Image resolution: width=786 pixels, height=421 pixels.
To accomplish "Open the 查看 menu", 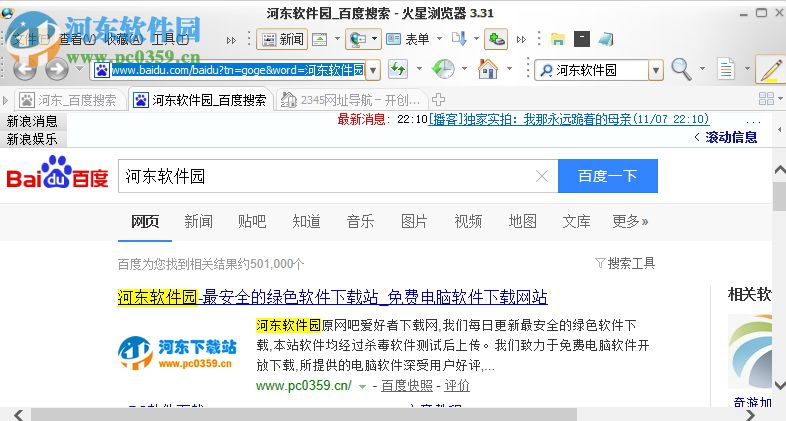I will pos(77,39).
